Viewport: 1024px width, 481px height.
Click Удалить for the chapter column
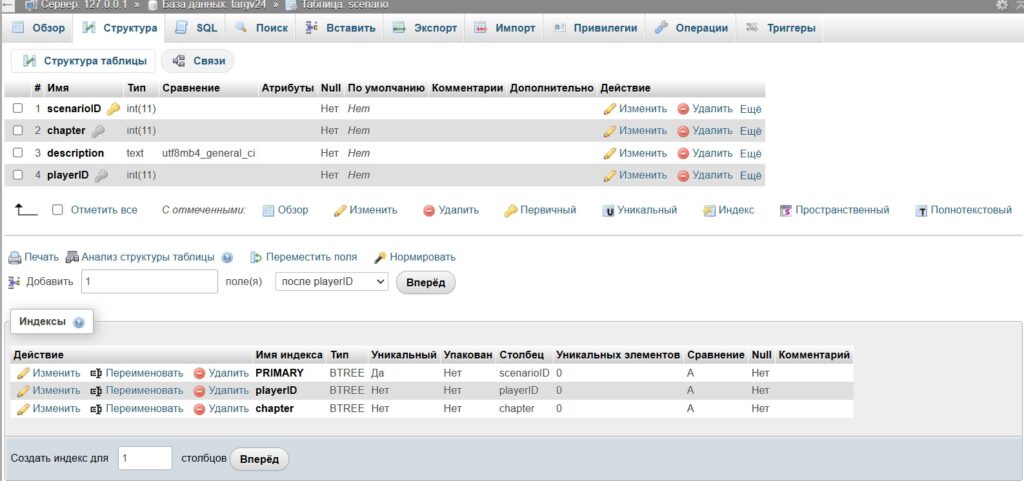point(705,131)
